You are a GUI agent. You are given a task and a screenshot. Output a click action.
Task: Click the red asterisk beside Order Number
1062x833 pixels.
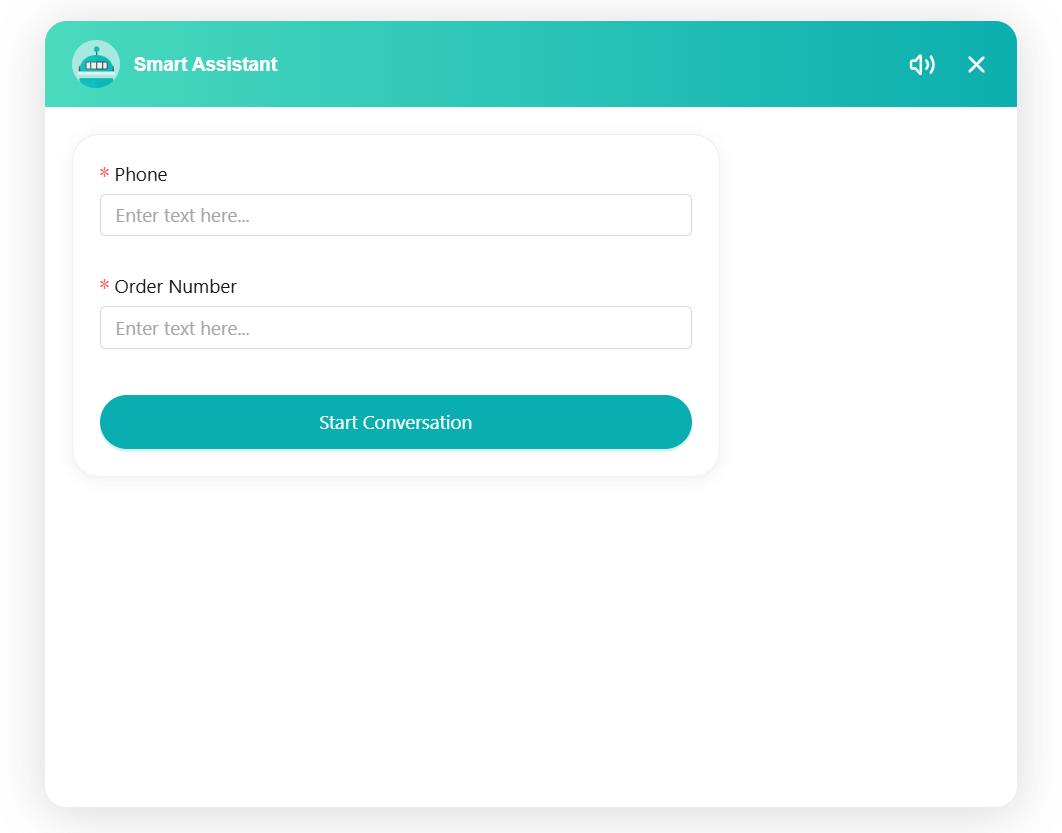click(105, 287)
